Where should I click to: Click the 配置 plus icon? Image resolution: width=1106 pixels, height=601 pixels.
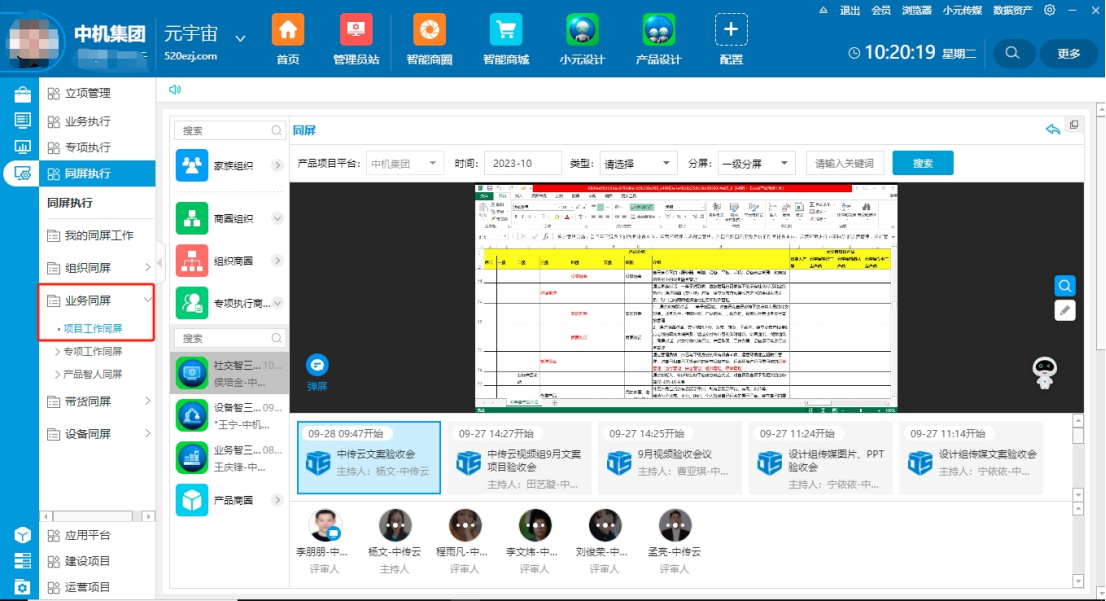[730, 30]
